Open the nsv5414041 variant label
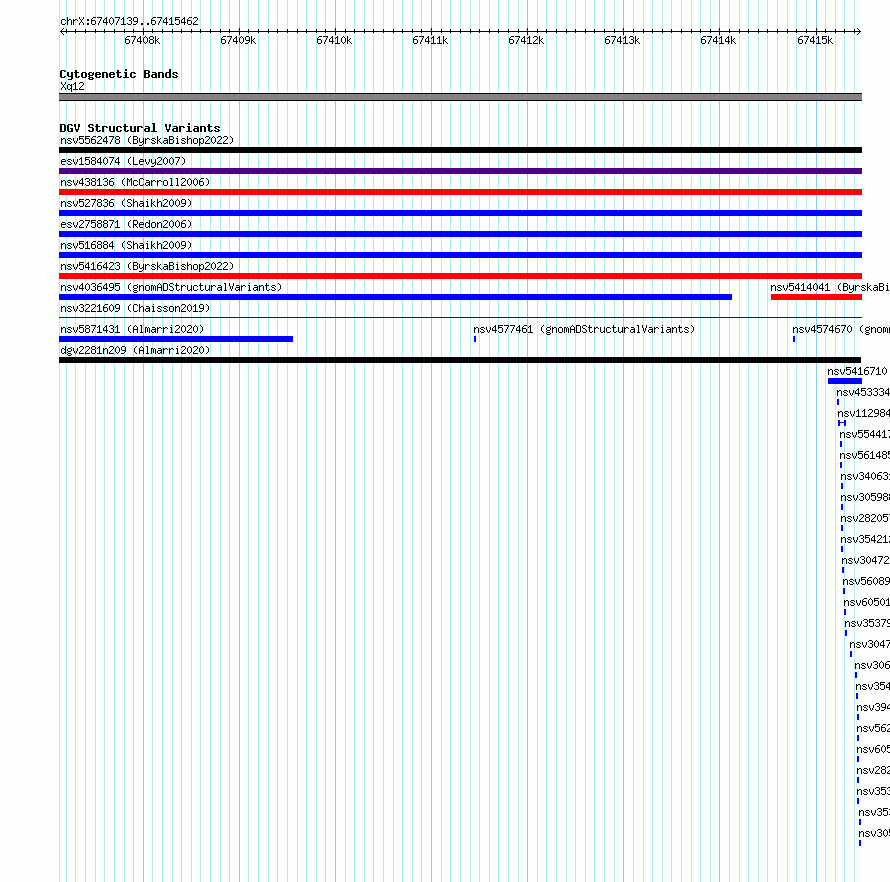 (x=830, y=287)
